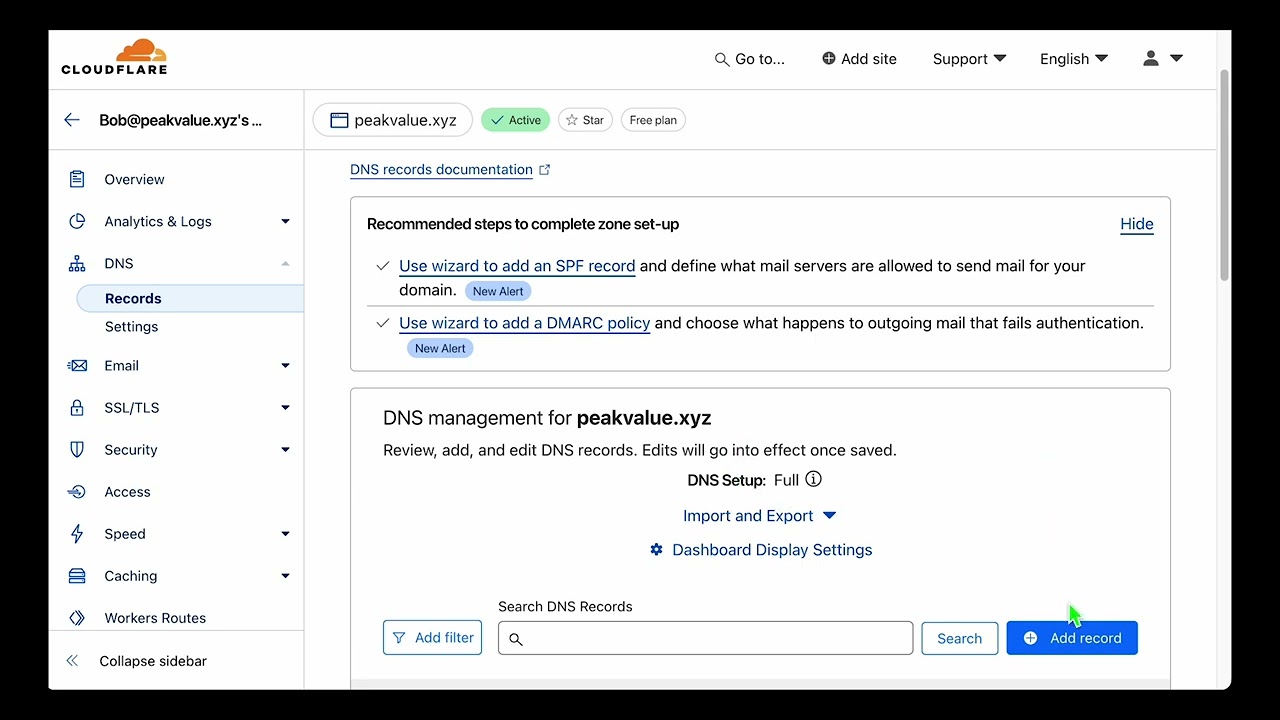The height and width of the screenshot is (720, 1280).
Task: Click the window icon in peakvalue.xyz selector
Action: [339, 120]
